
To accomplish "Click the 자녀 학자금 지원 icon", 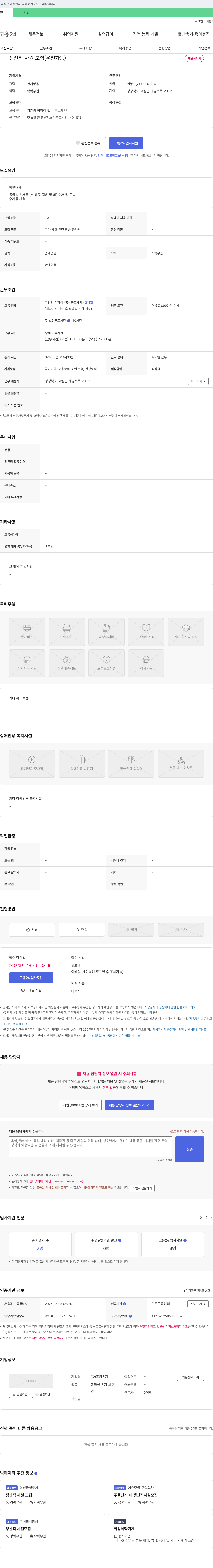I will coord(186,631).
